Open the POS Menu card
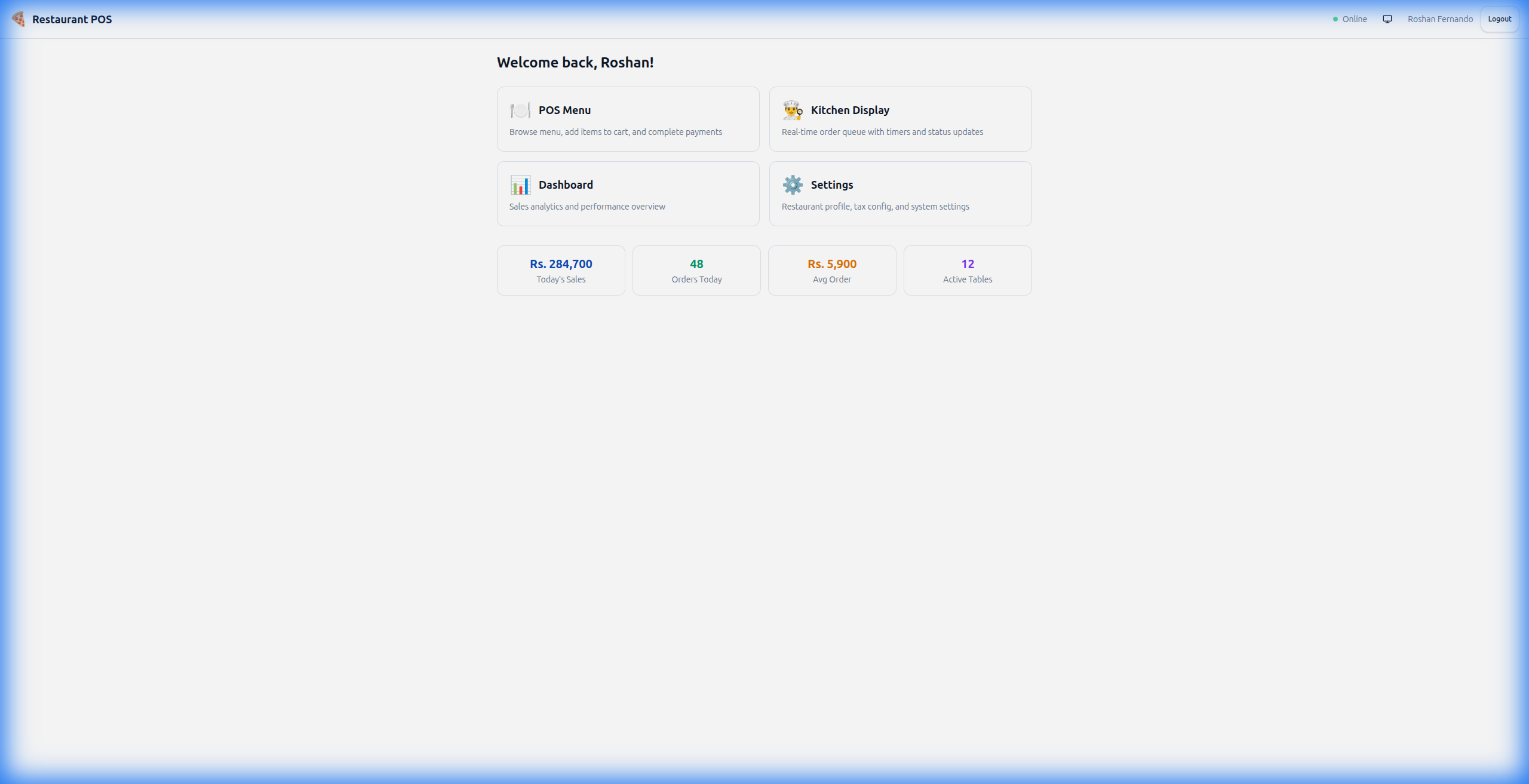This screenshot has width=1529, height=784. (628, 119)
